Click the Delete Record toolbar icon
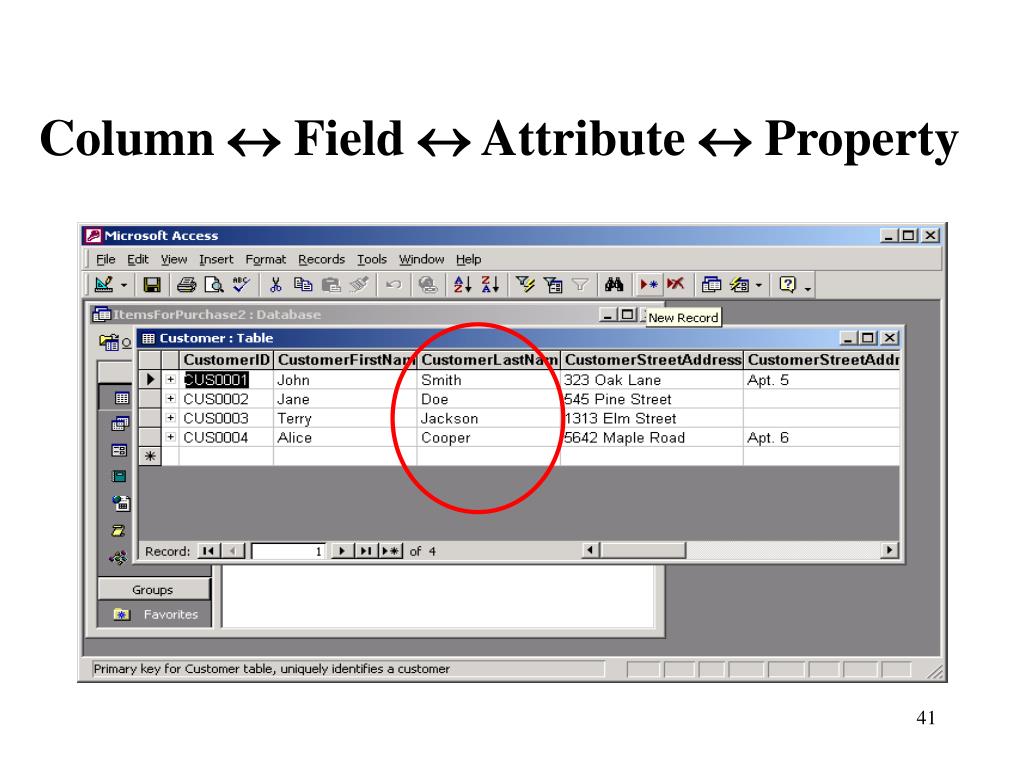Screen dimensions: 1024x768 [675, 285]
